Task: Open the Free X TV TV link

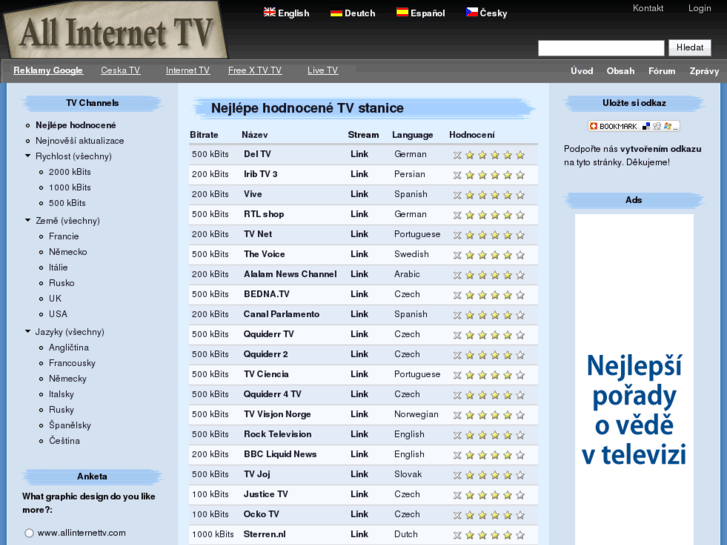Action: click(255, 71)
